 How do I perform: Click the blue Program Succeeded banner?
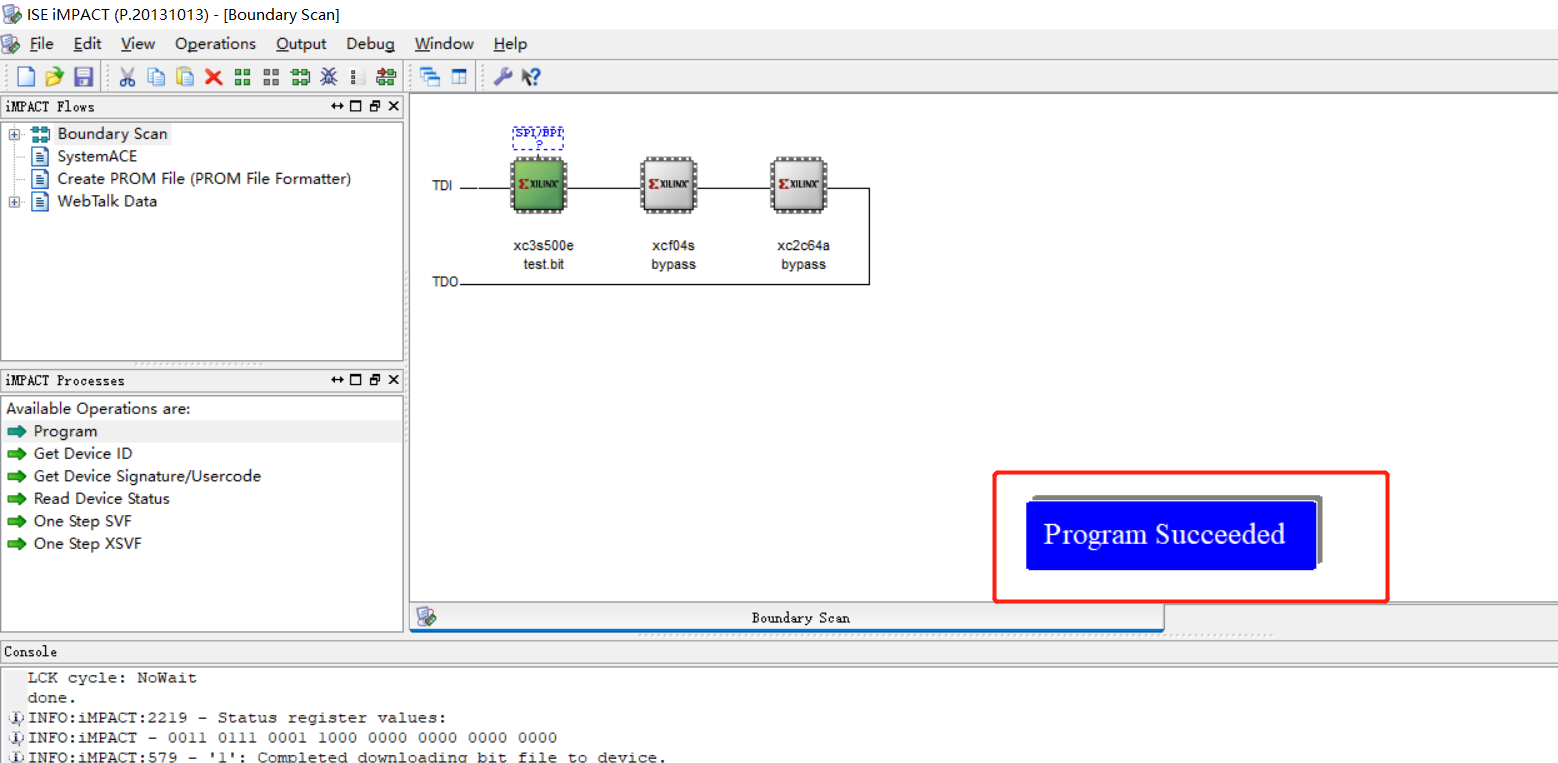(1171, 535)
